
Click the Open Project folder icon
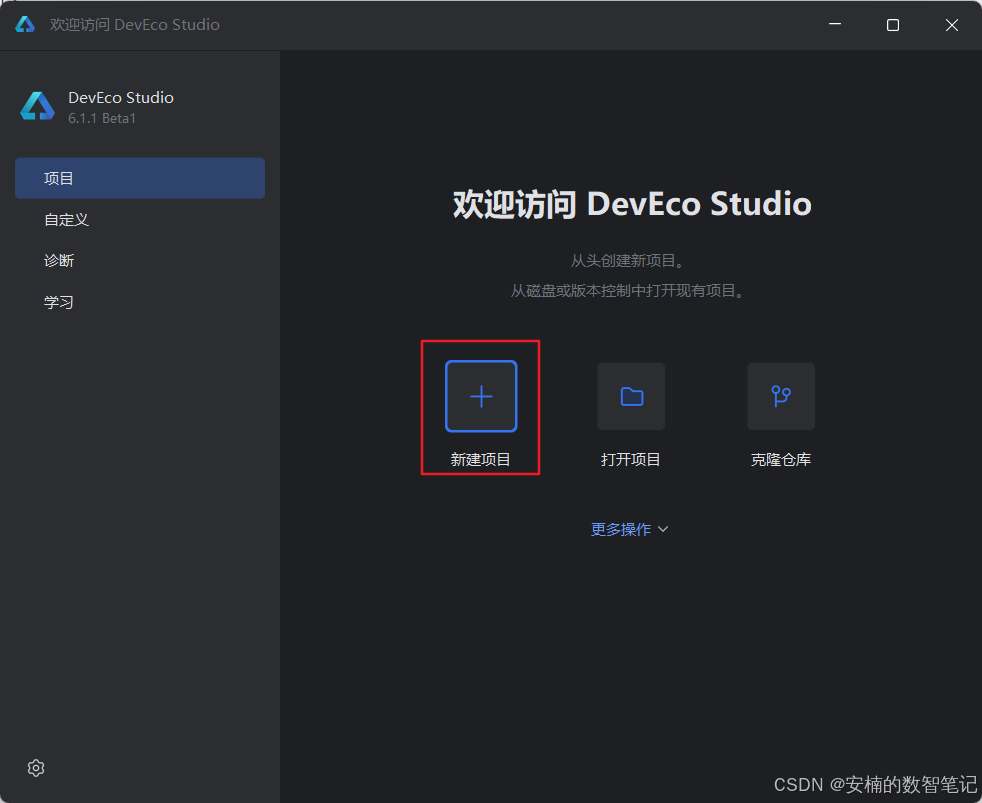631,396
